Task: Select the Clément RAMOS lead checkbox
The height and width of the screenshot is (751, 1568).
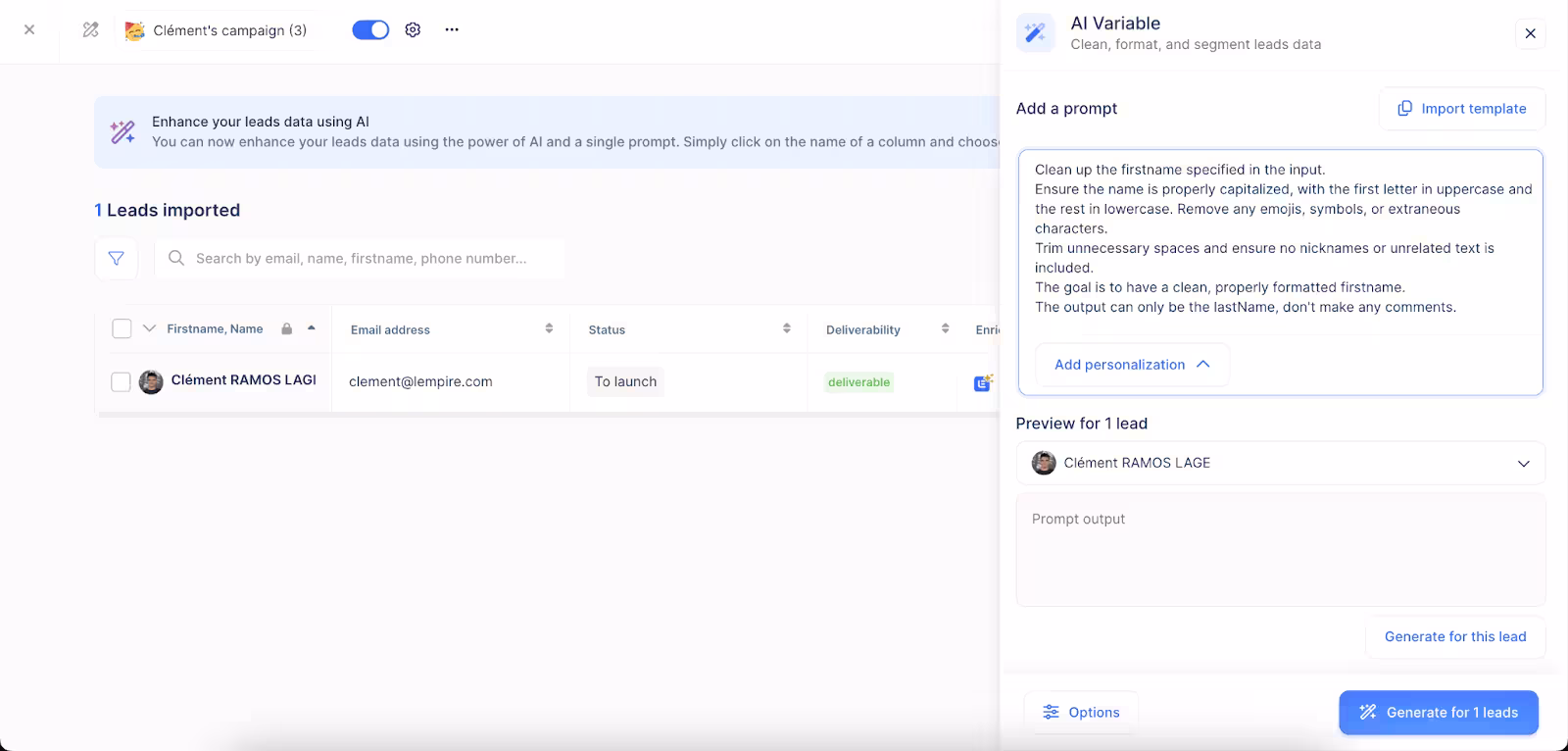Action: pos(122,382)
